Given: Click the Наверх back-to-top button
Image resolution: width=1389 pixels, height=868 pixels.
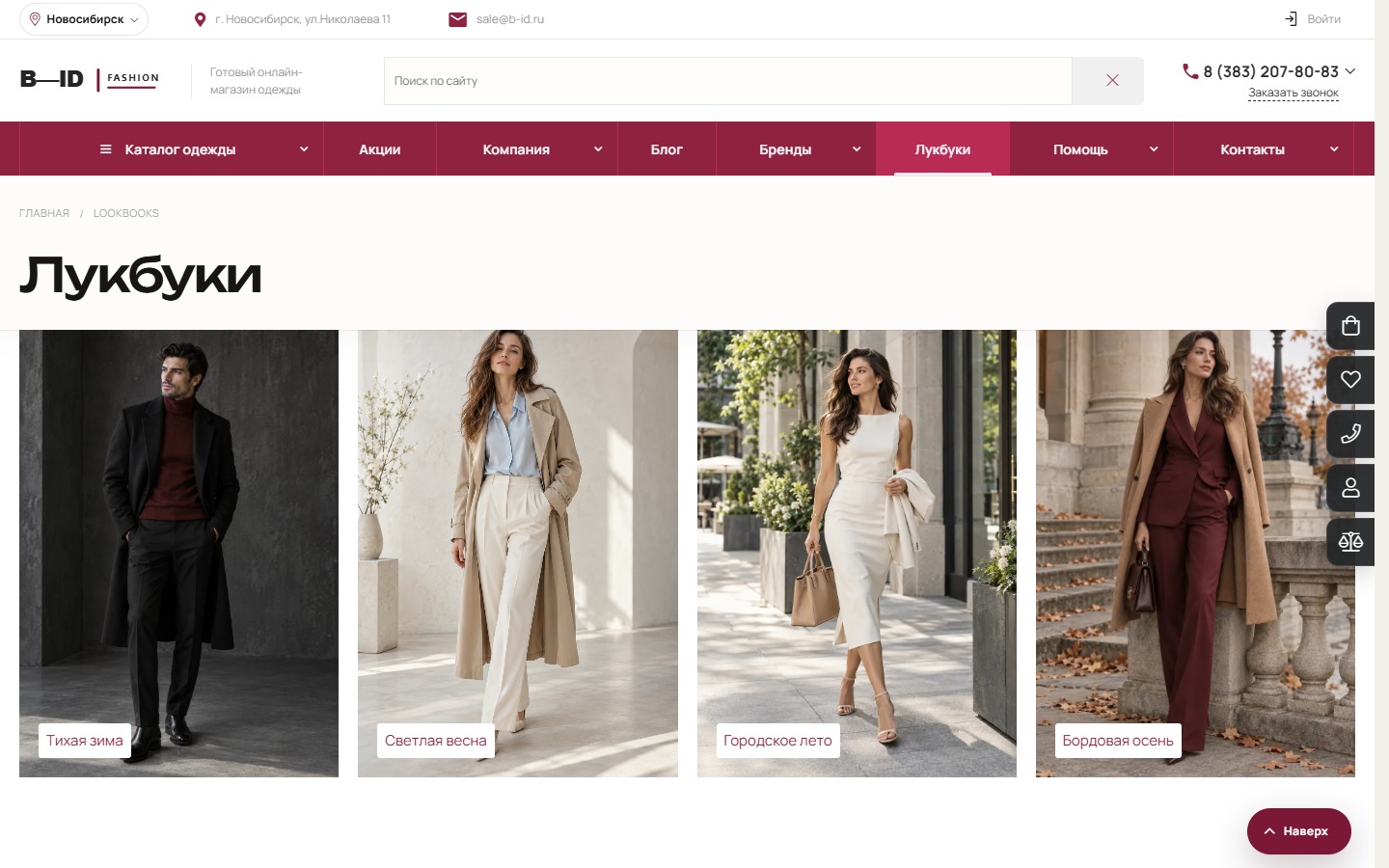Looking at the screenshot, I should [1299, 831].
